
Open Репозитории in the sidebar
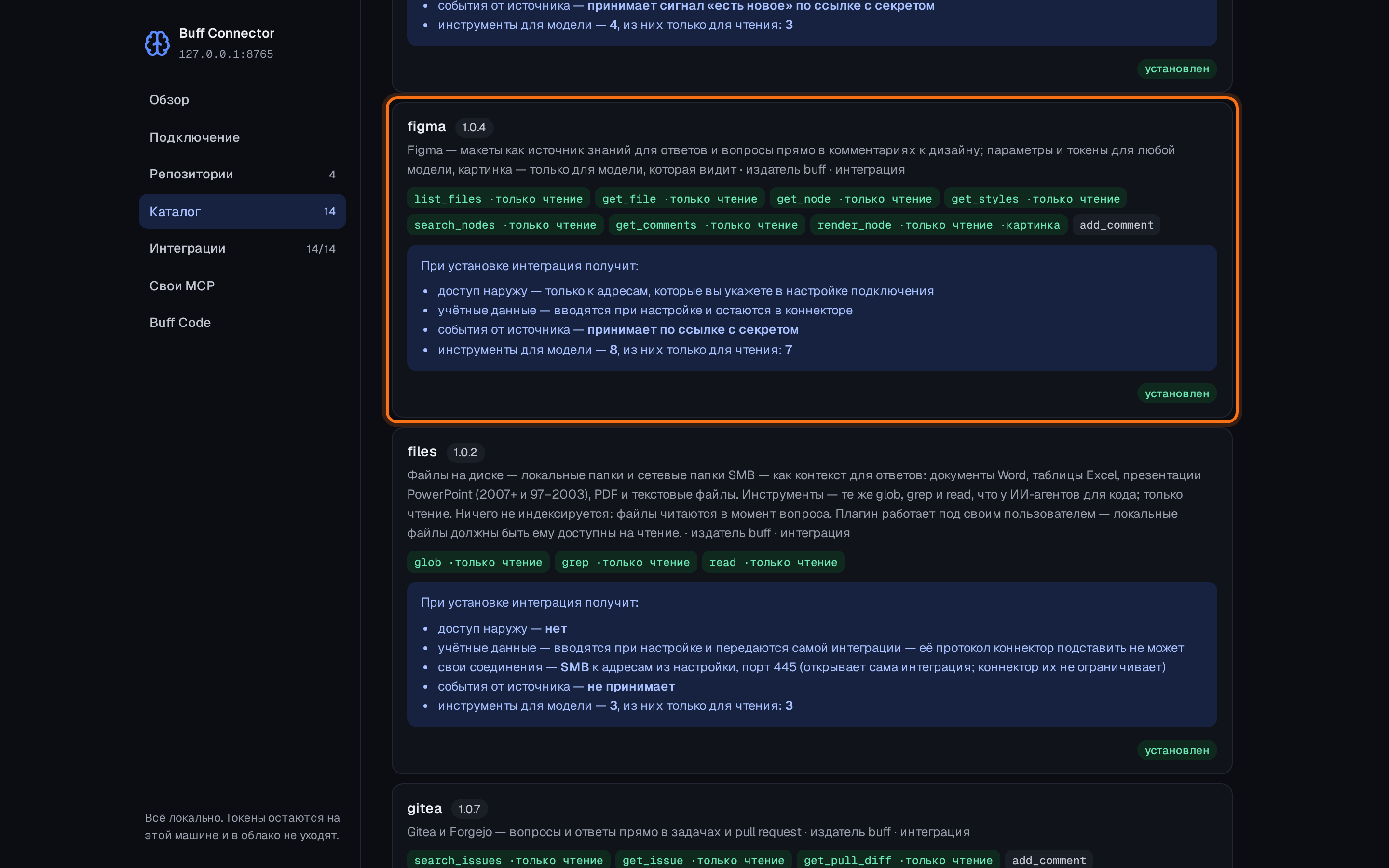pyautogui.click(x=242, y=174)
